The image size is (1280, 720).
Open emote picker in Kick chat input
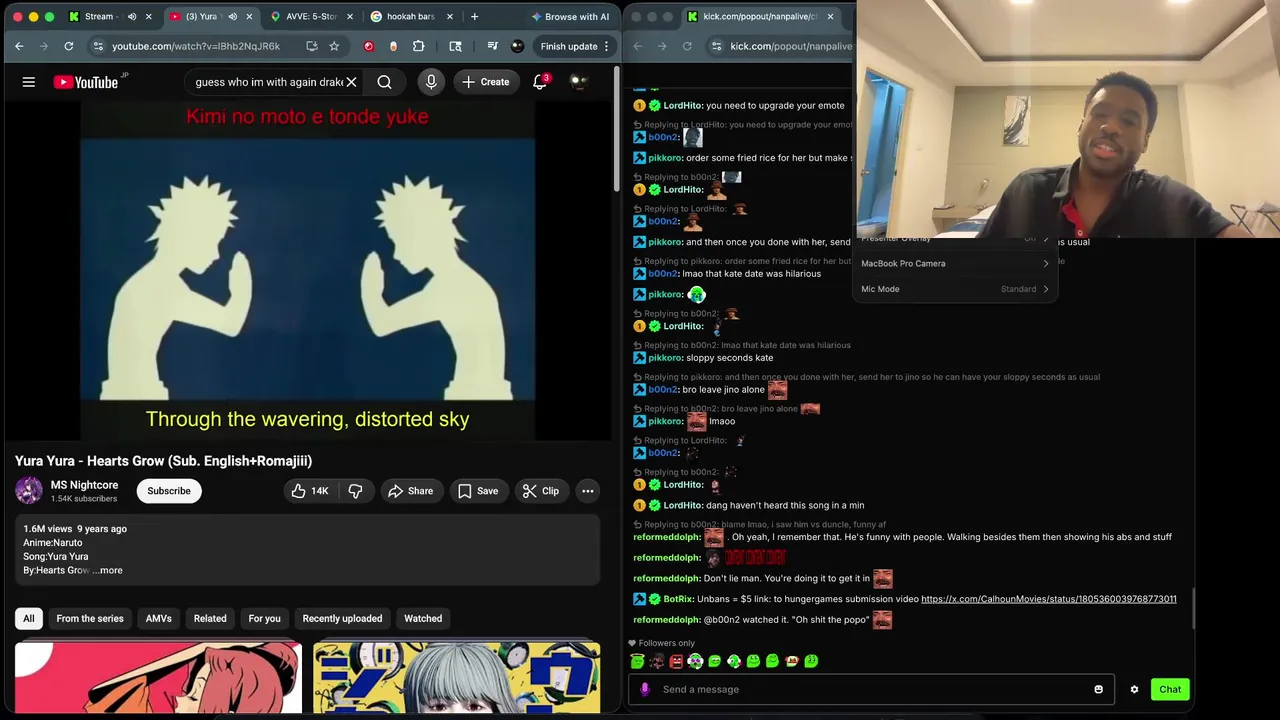tap(1098, 689)
